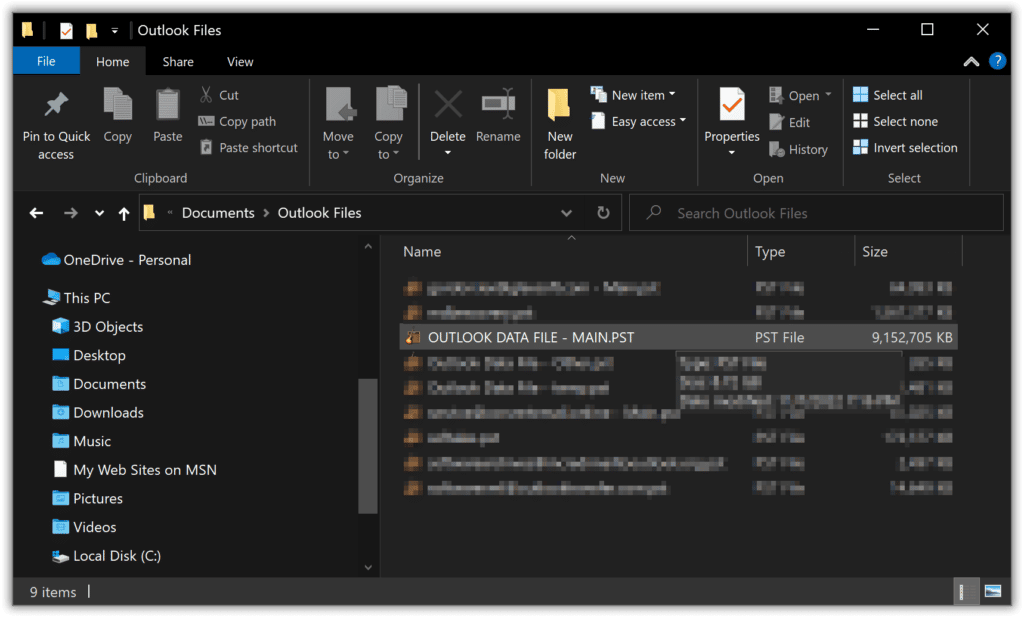Click Invert selection in ribbon
This screenshot has width=1024, height=618.
(x=905, y=148)
